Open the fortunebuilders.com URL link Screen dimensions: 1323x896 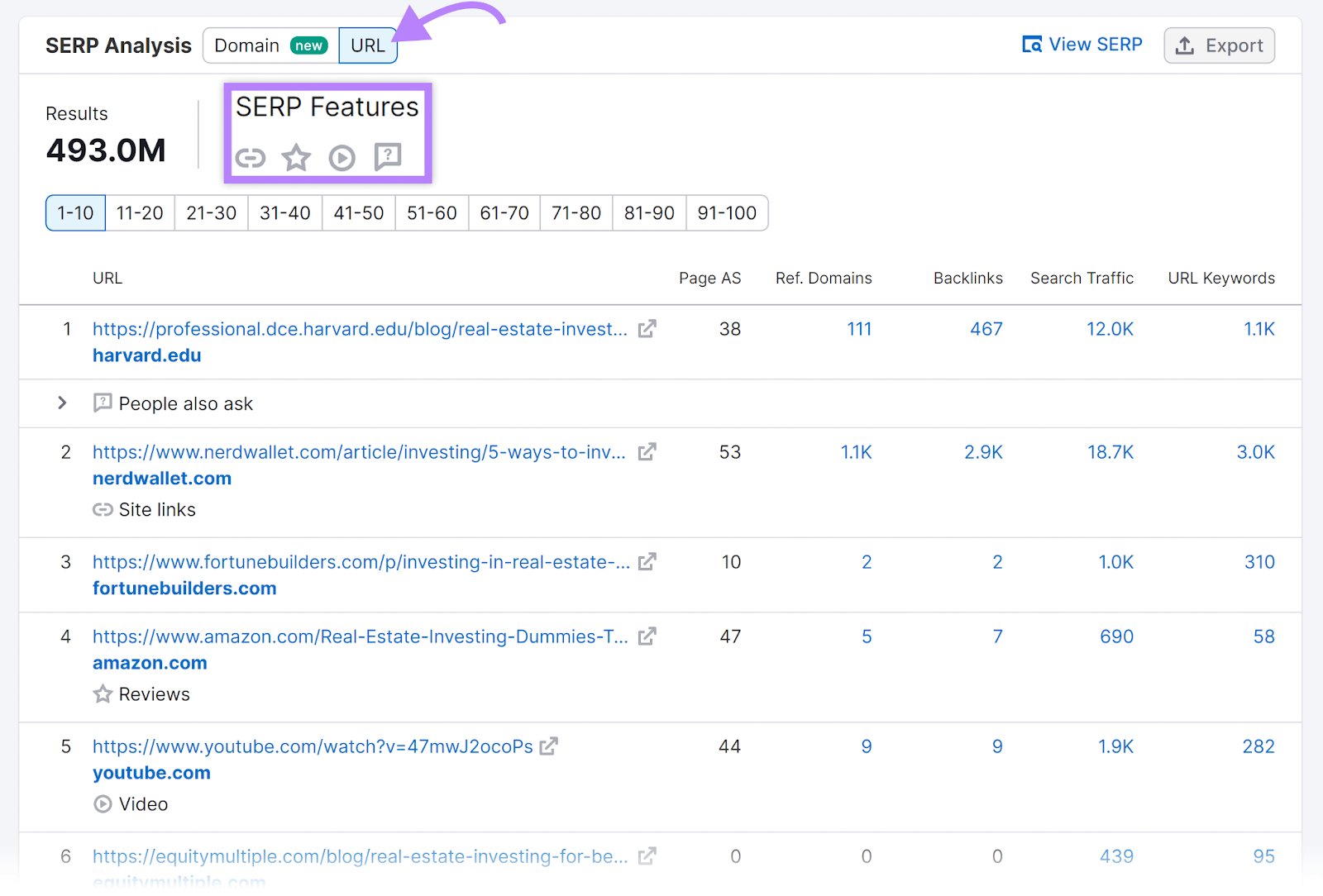point(361,562)
